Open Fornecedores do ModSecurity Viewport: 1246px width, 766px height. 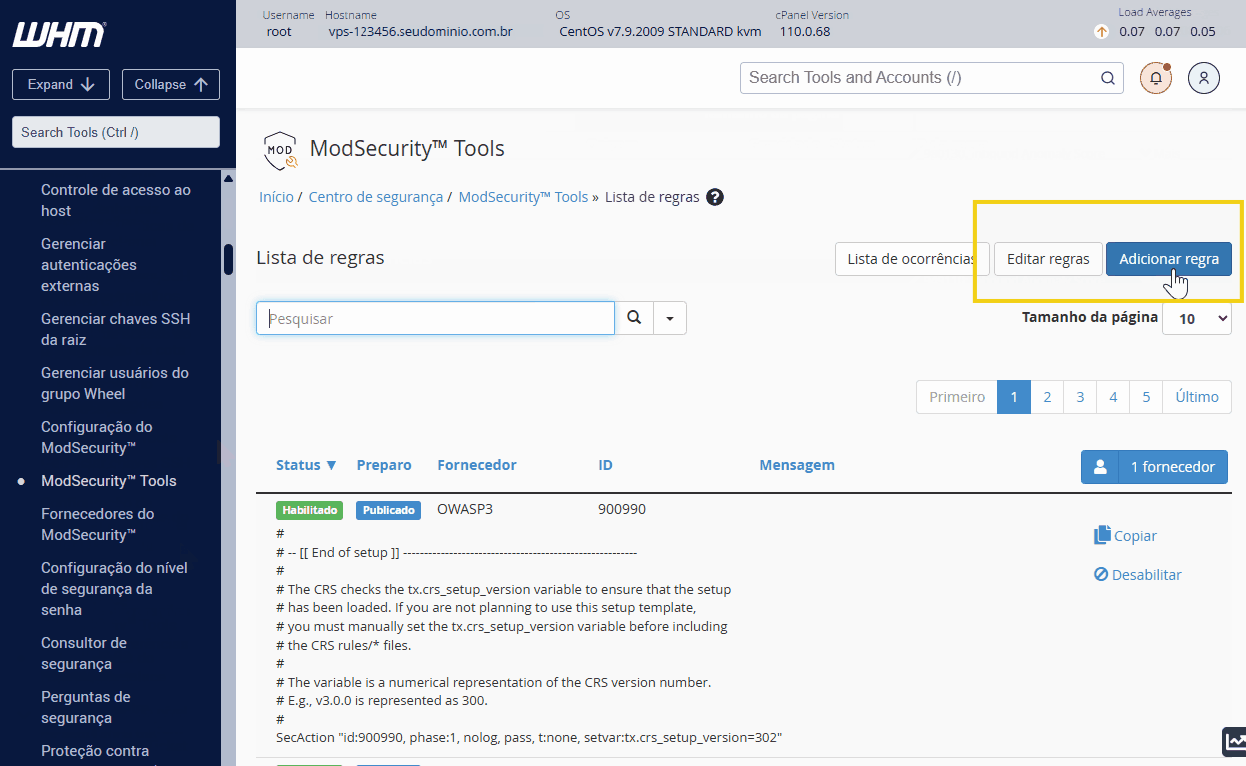pos(98,524)
